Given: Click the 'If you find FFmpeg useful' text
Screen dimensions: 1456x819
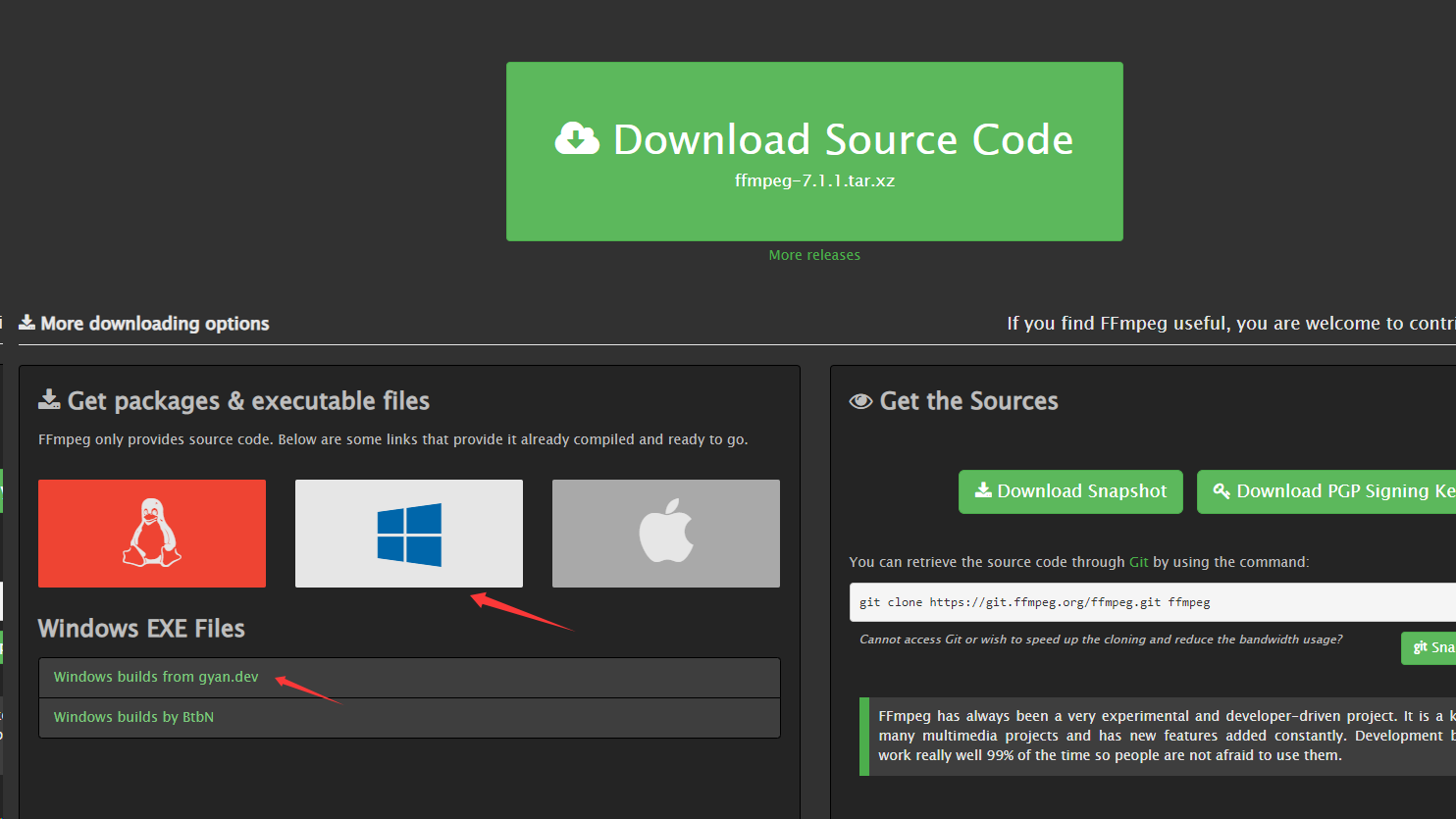Looking at the screenshot, I should click(1231, 324).
